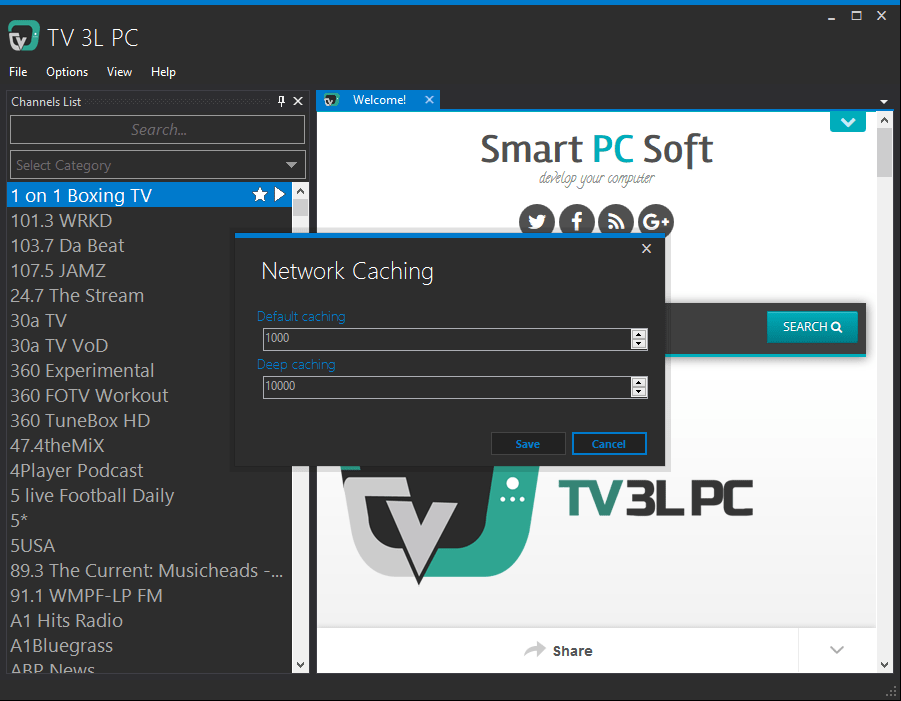The width and height of the screenshot is (901, 701).
Task: Select channel 101.3 WRKD
Action: pyautogui.click(x=149, y=220)
